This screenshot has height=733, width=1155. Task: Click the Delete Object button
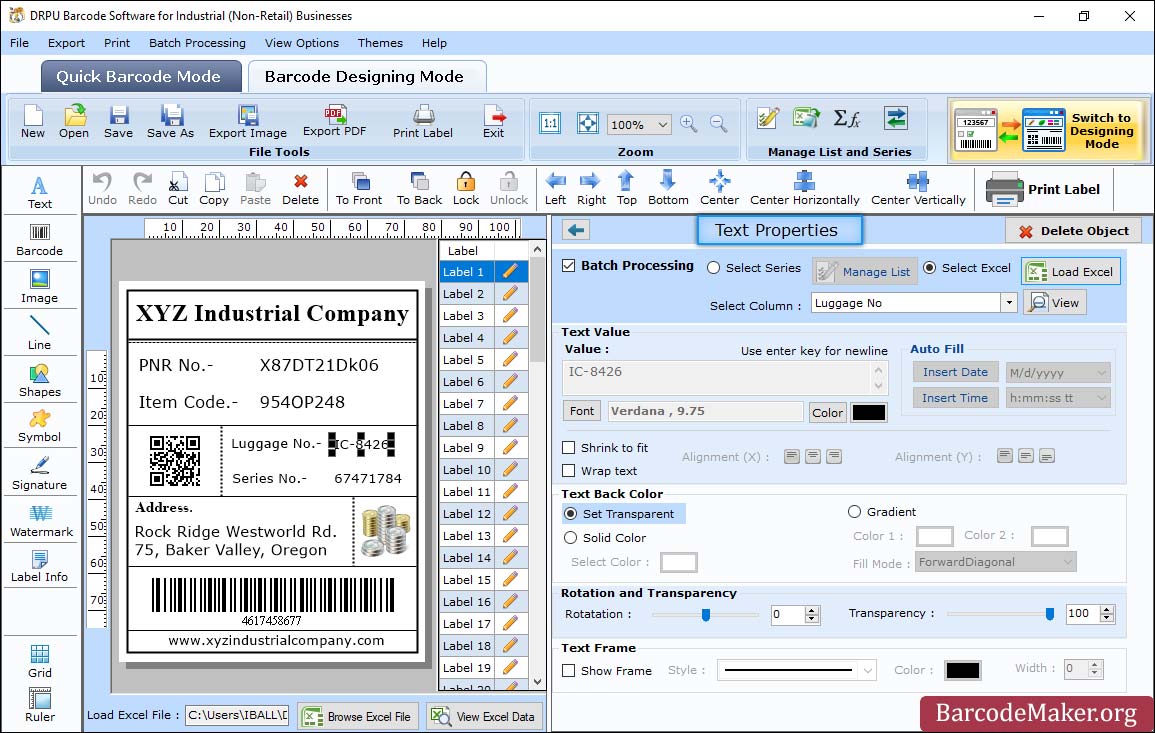coord(1073,231)
